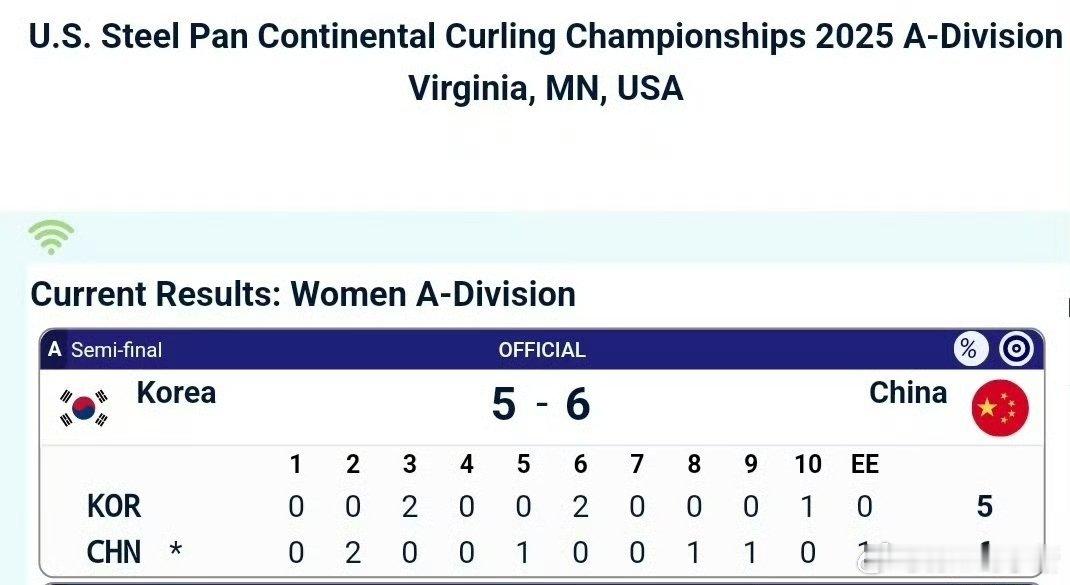Click Korea's total score of 5
Viewport: 1070px width, 585px height.
tap(984, 507)
